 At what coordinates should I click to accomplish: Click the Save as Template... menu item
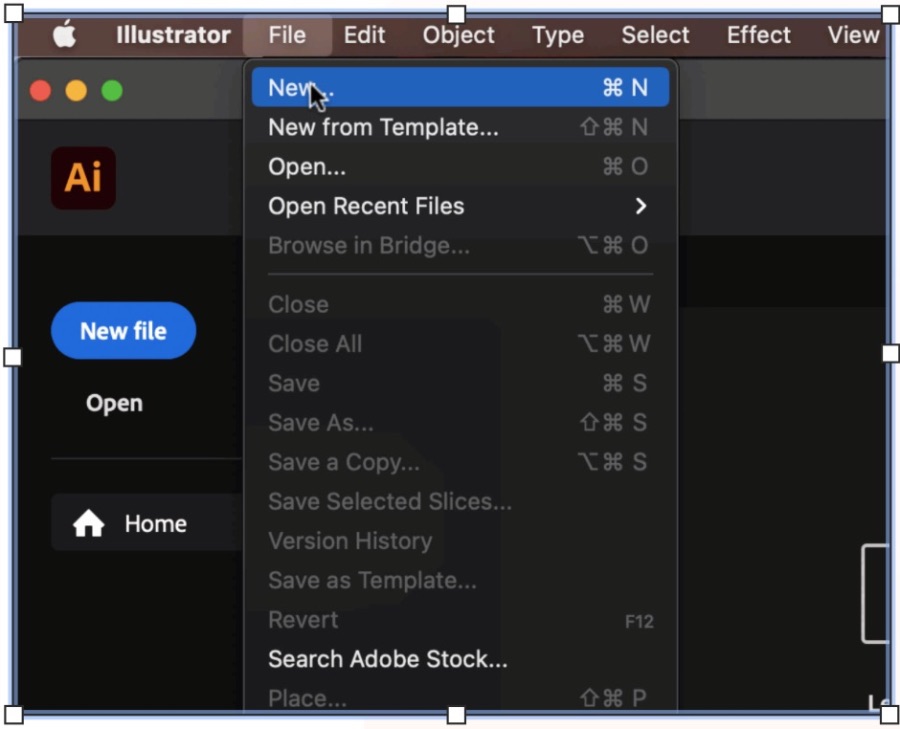460,580
